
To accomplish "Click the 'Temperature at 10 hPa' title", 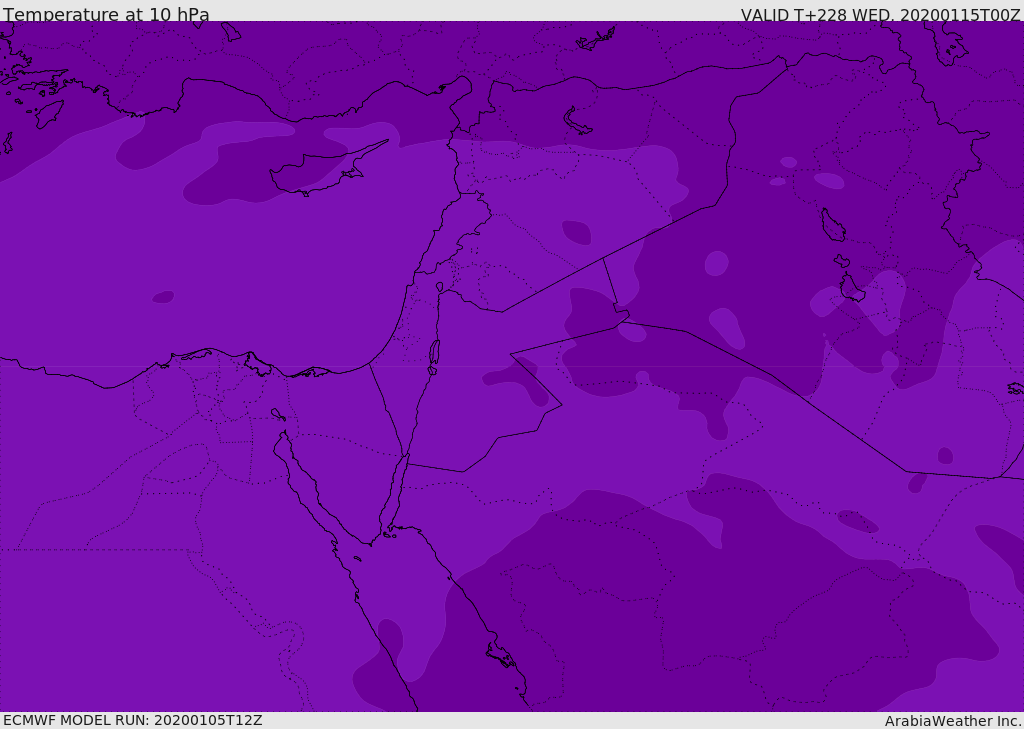I will [x=106, y=14].
